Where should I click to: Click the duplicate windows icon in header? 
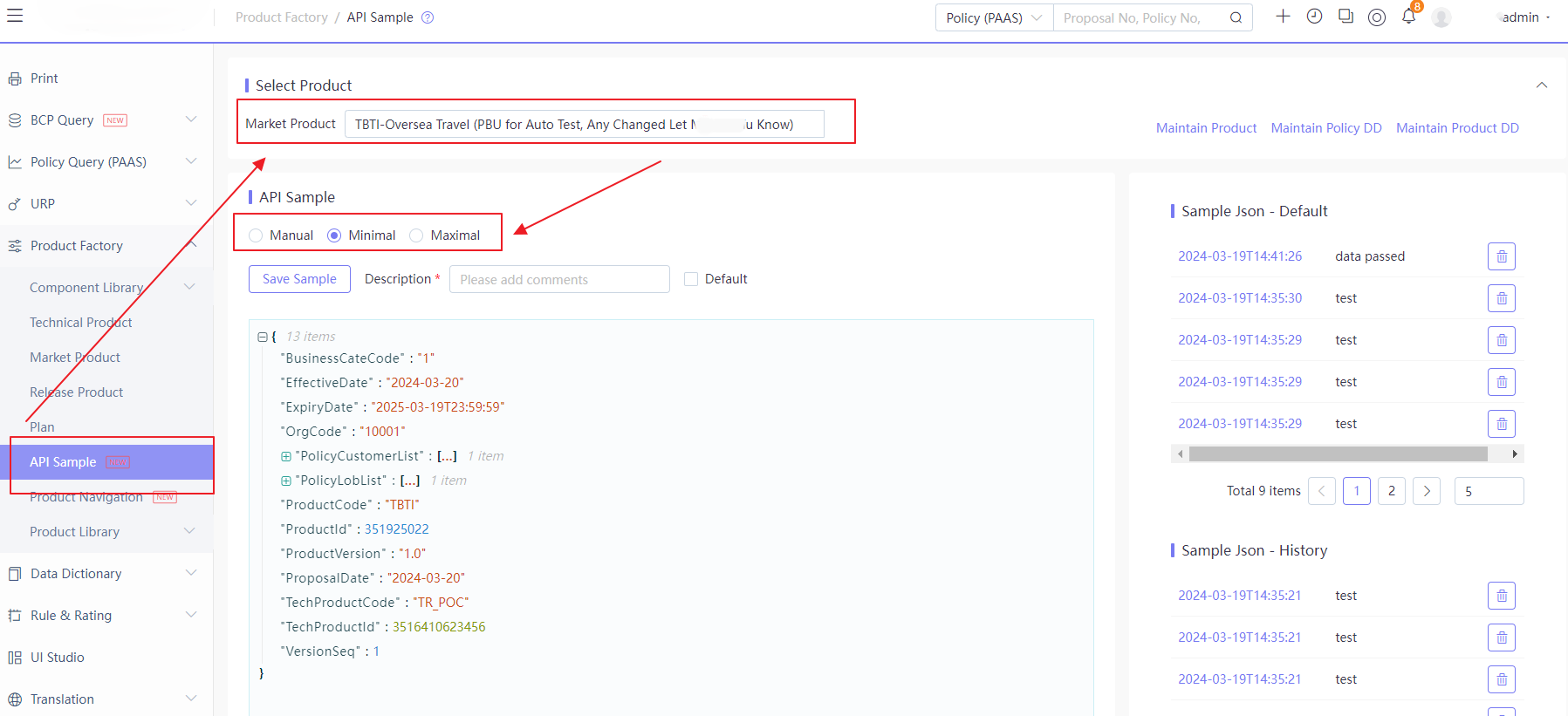pos(1345,17)
